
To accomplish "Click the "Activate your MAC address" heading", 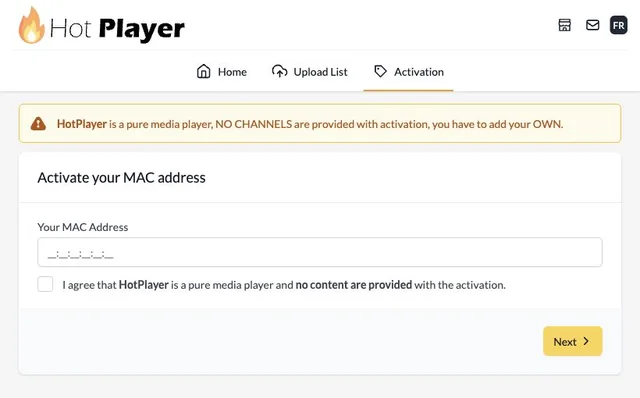I will (121, 178).
